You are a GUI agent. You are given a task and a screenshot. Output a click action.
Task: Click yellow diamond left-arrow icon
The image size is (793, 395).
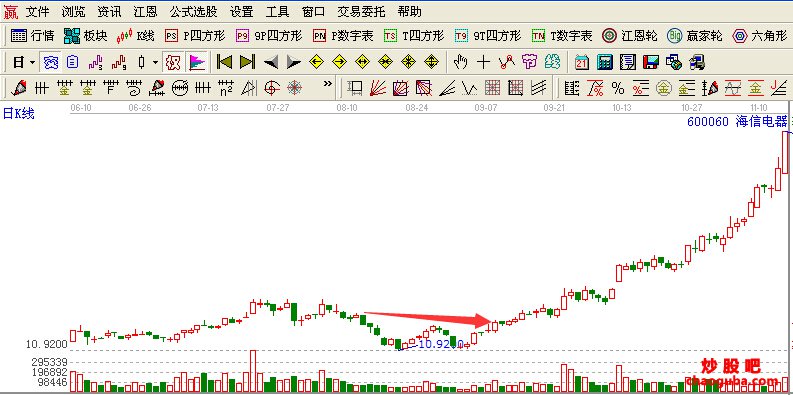[316, 62]
